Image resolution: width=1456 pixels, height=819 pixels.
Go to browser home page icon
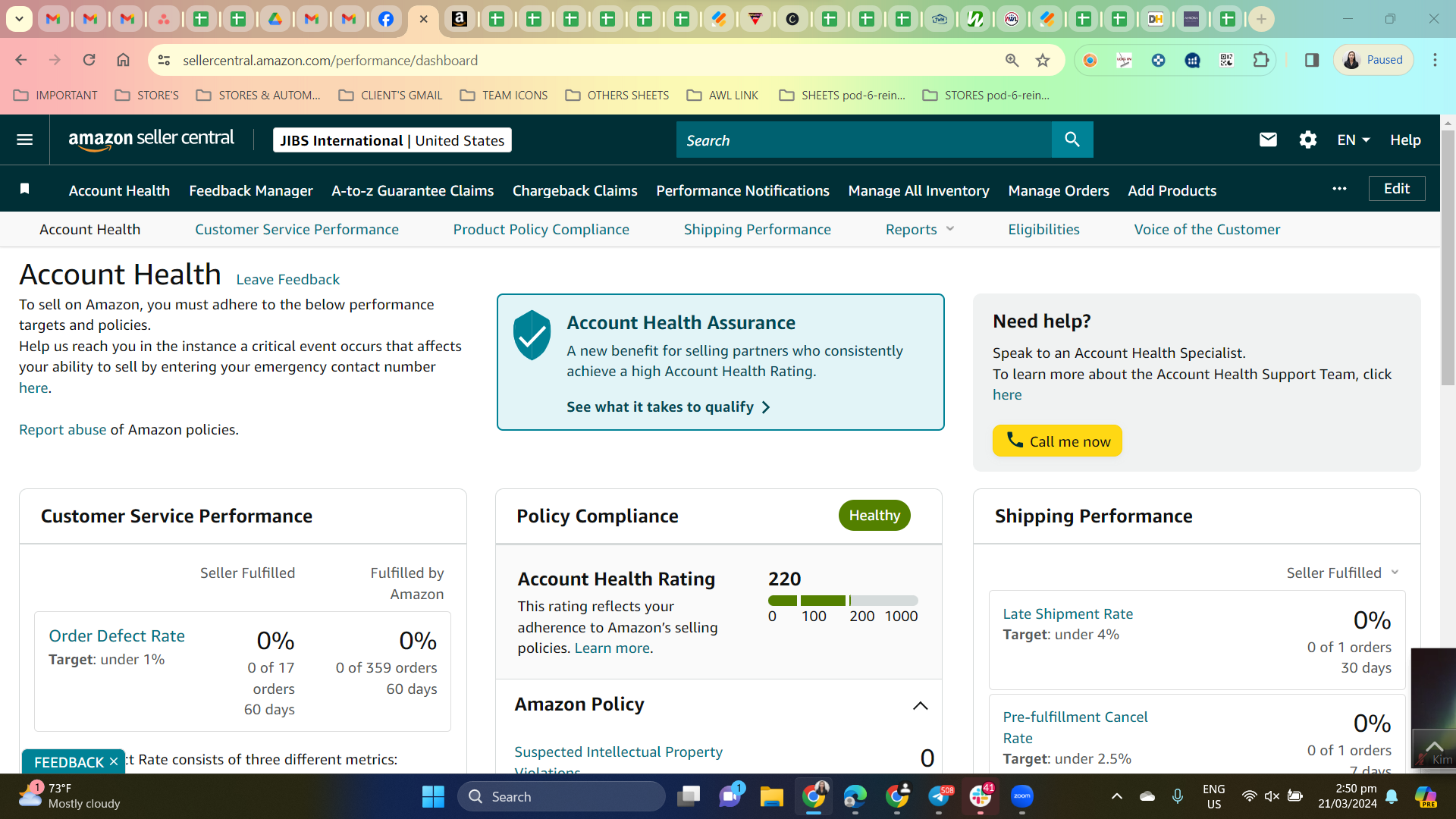123,60
